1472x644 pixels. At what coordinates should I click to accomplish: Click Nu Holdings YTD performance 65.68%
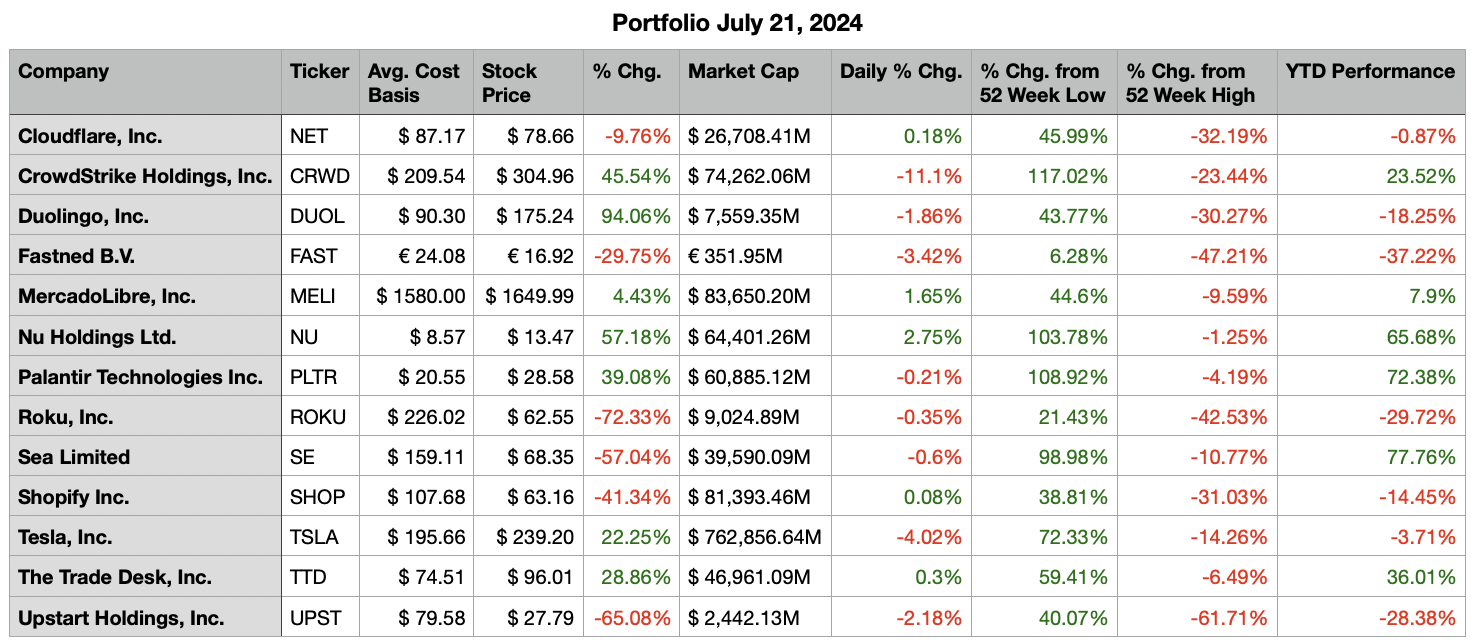pos(1420,337)
